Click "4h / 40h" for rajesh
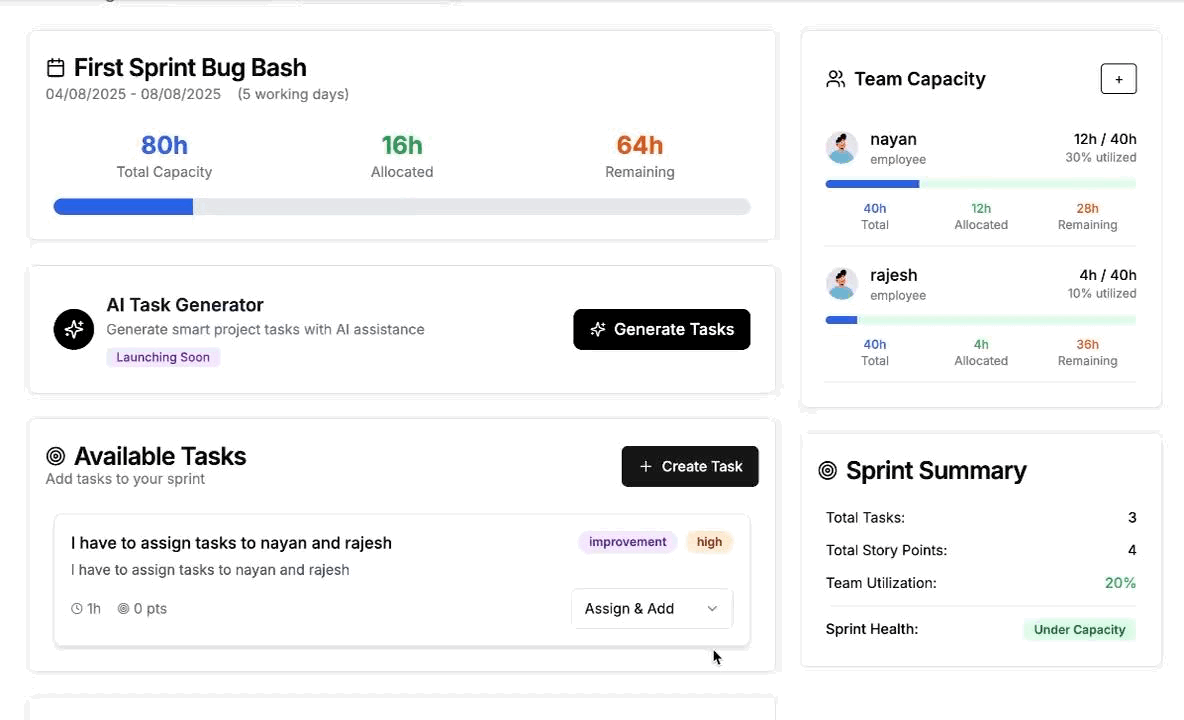The height and width of the screenshot is (720, 1184). point(1108,275)
